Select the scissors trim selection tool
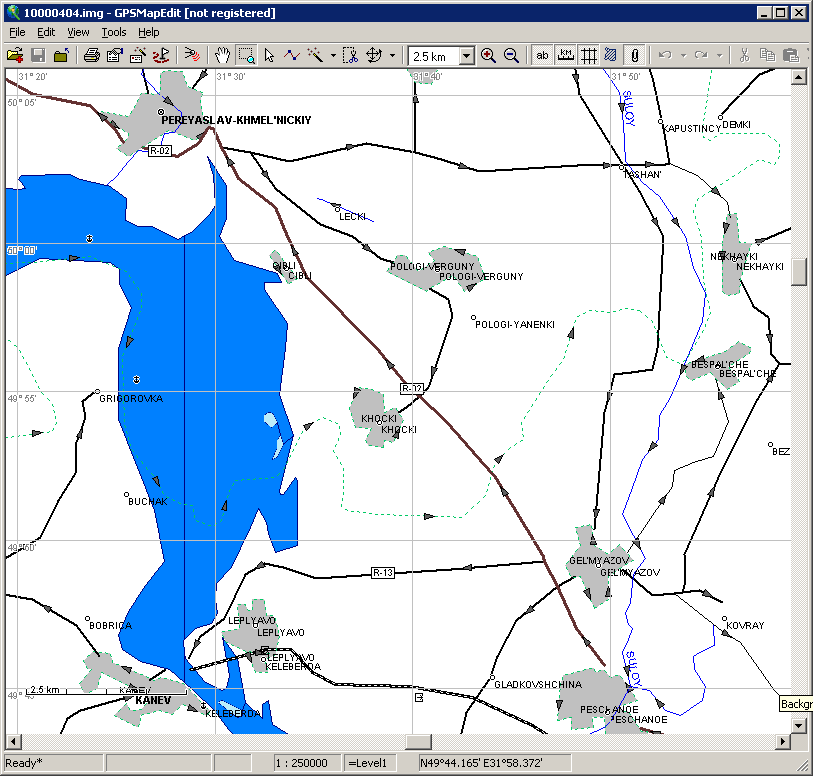 click(350, 55)
